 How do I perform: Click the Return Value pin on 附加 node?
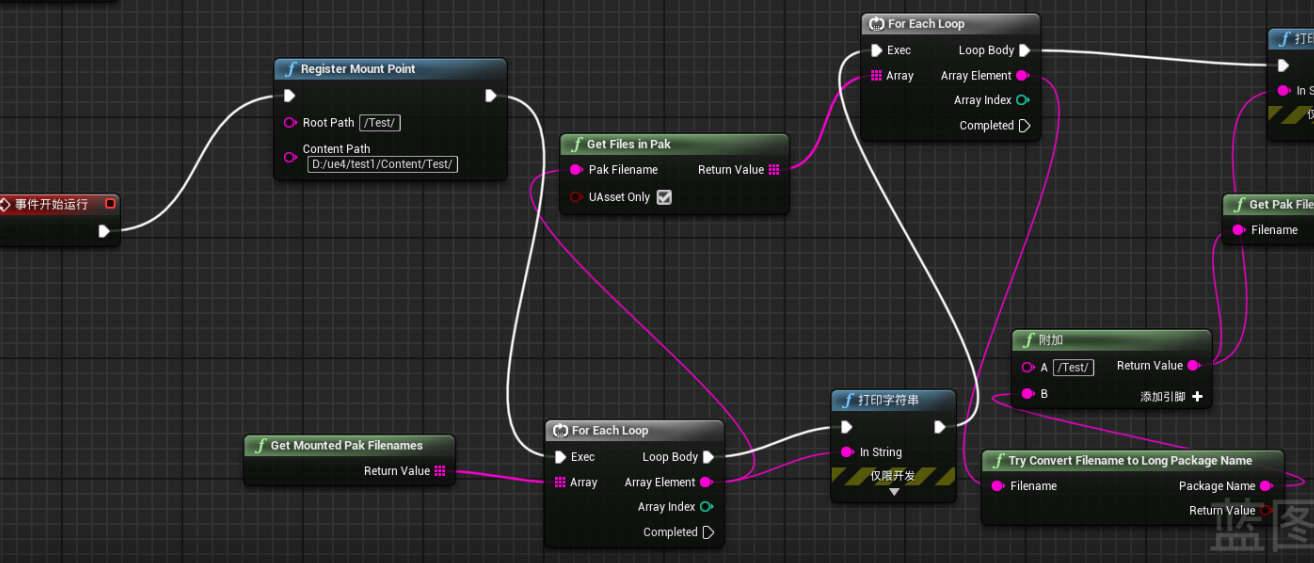(x=1193, y=366)
